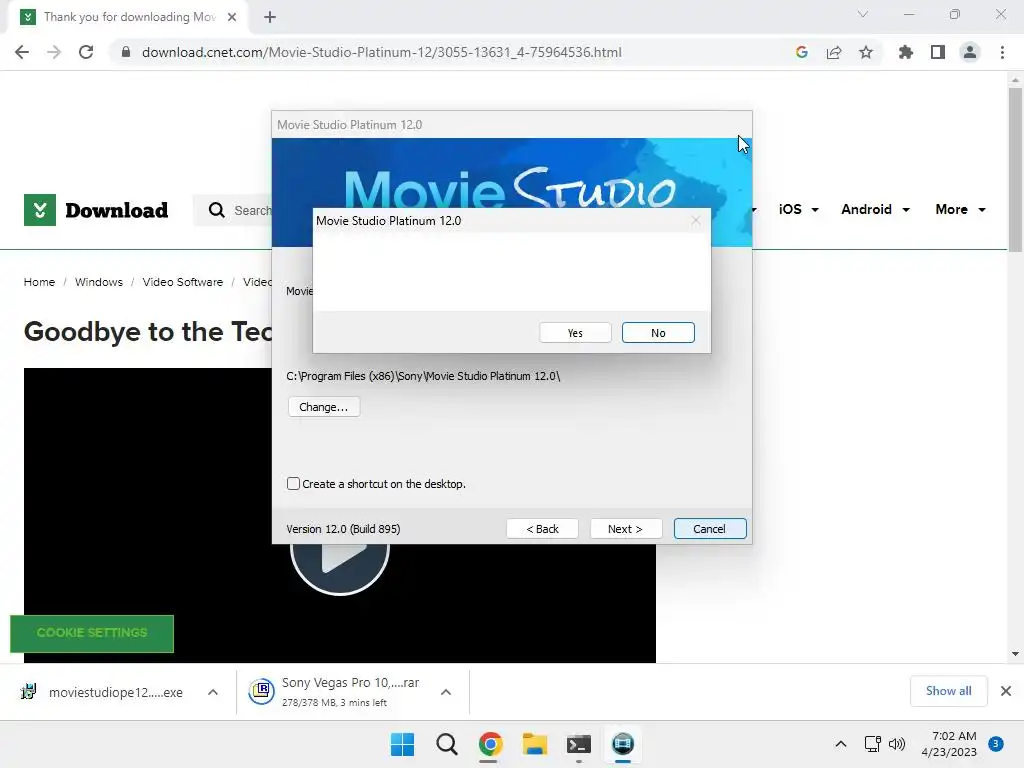The width and height of the screenshot is (1024, 768).
Task: Show hidden system tray icons
Action: (x=841, y=744)
